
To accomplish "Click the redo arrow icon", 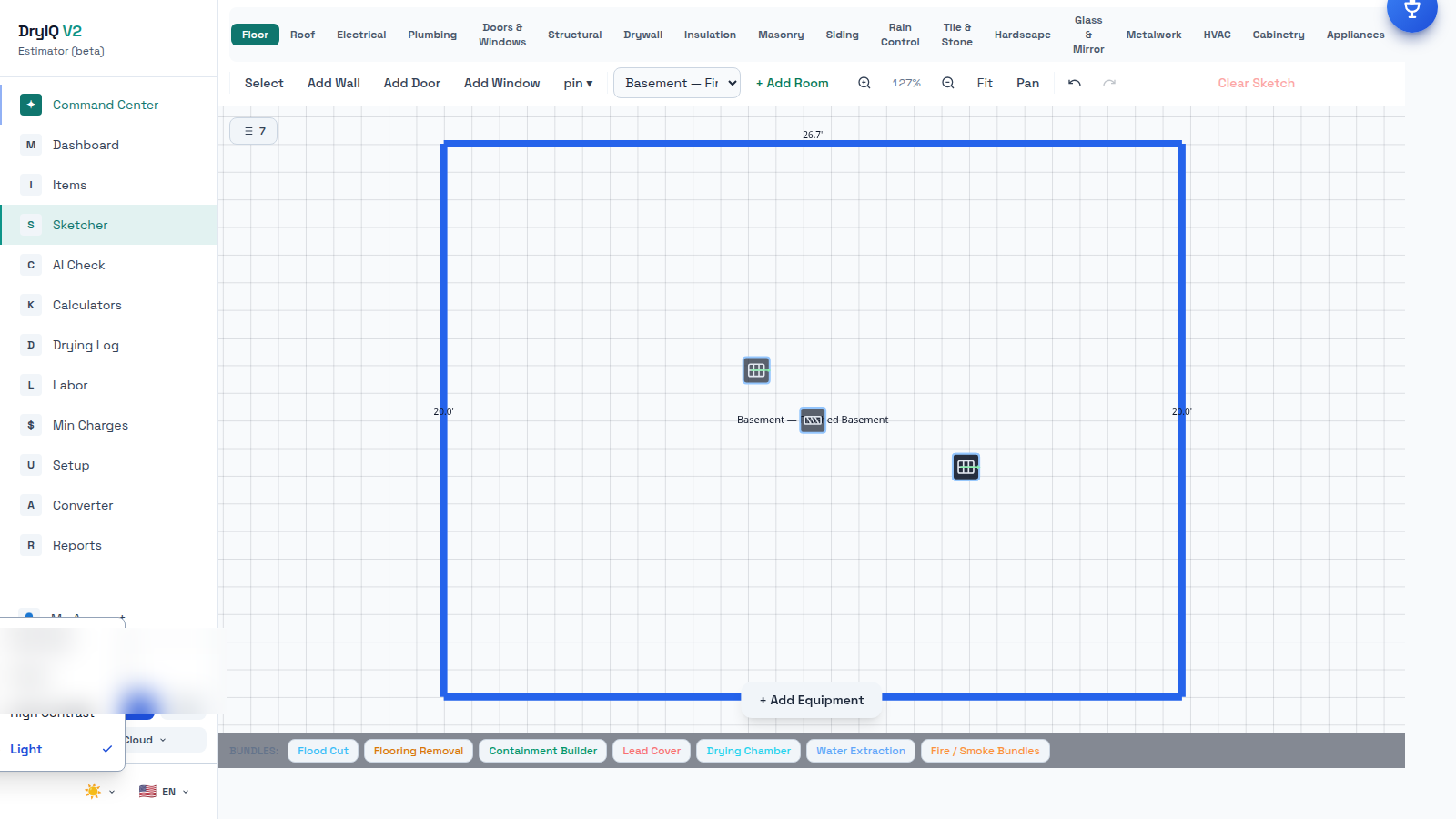I will [x=1109, y=83].
